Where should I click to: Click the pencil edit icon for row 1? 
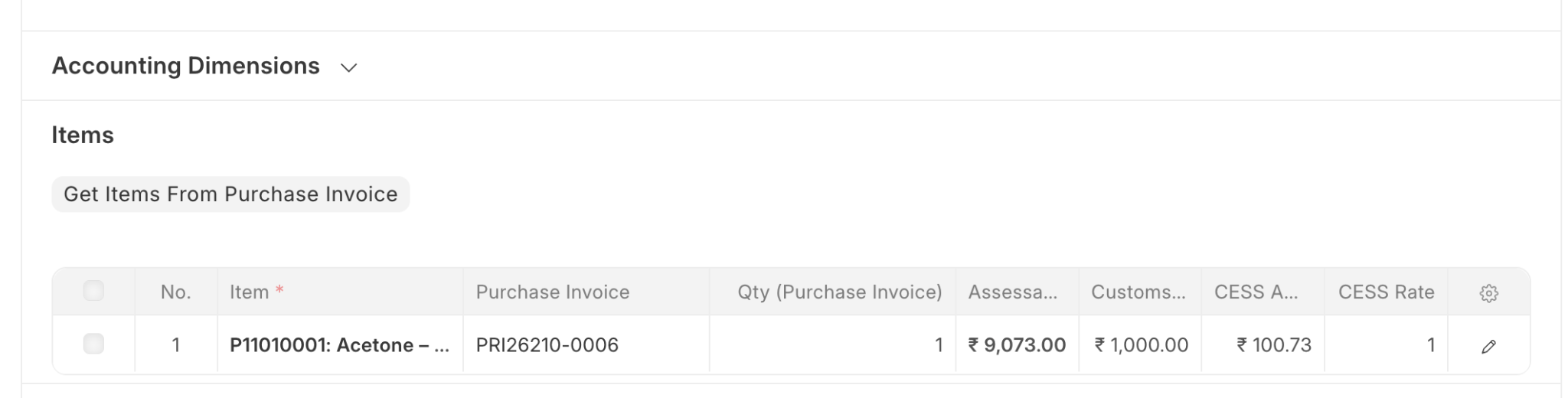pos(1488,347)
